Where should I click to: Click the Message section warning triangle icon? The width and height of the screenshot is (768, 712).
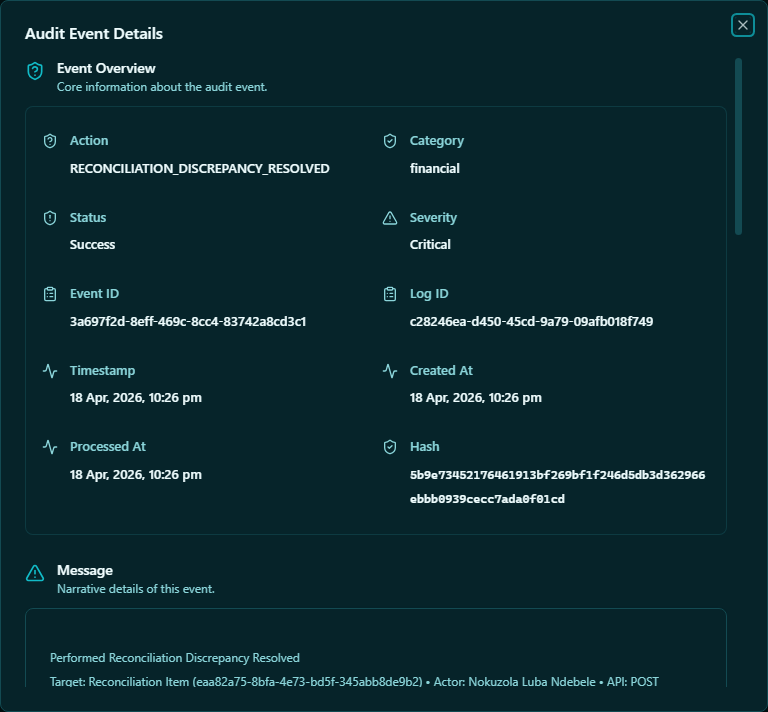(35, 573)
